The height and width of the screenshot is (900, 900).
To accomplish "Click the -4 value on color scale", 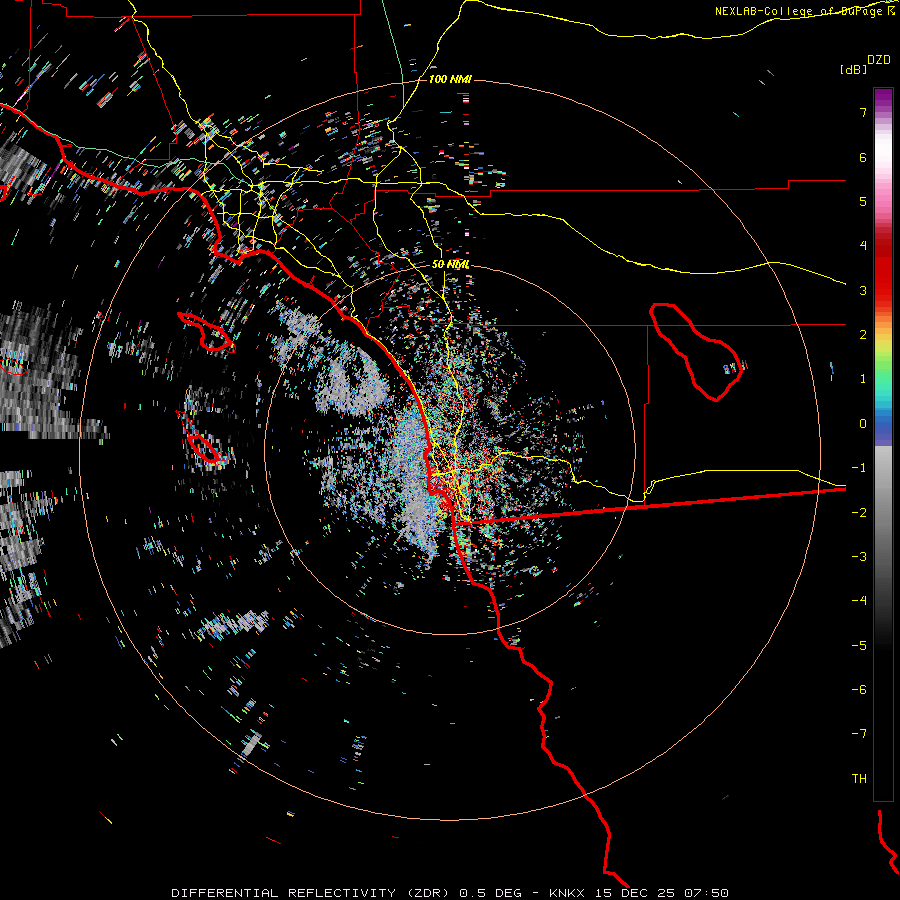I will click(859, 601).
